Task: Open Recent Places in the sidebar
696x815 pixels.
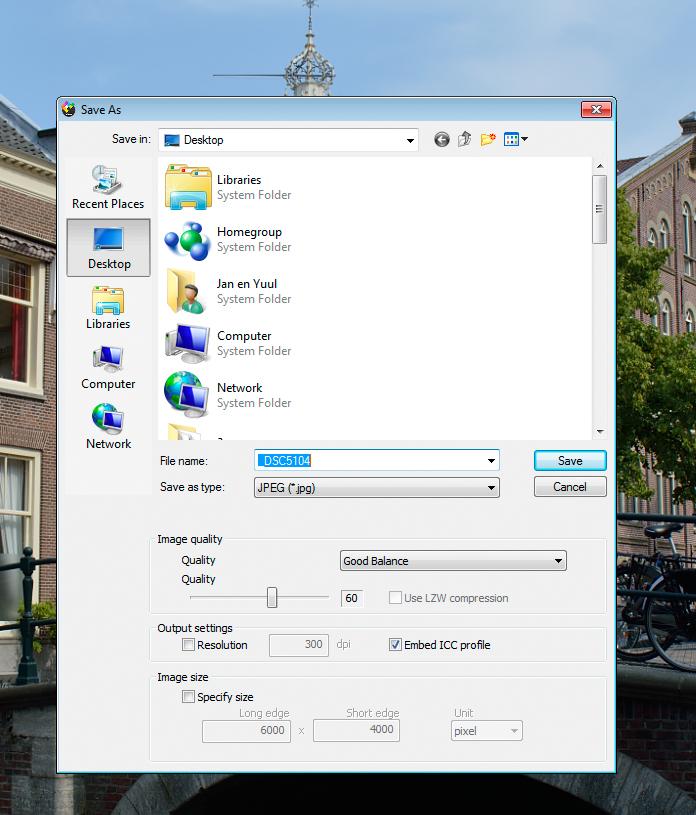Action: [x=108, y=187]
